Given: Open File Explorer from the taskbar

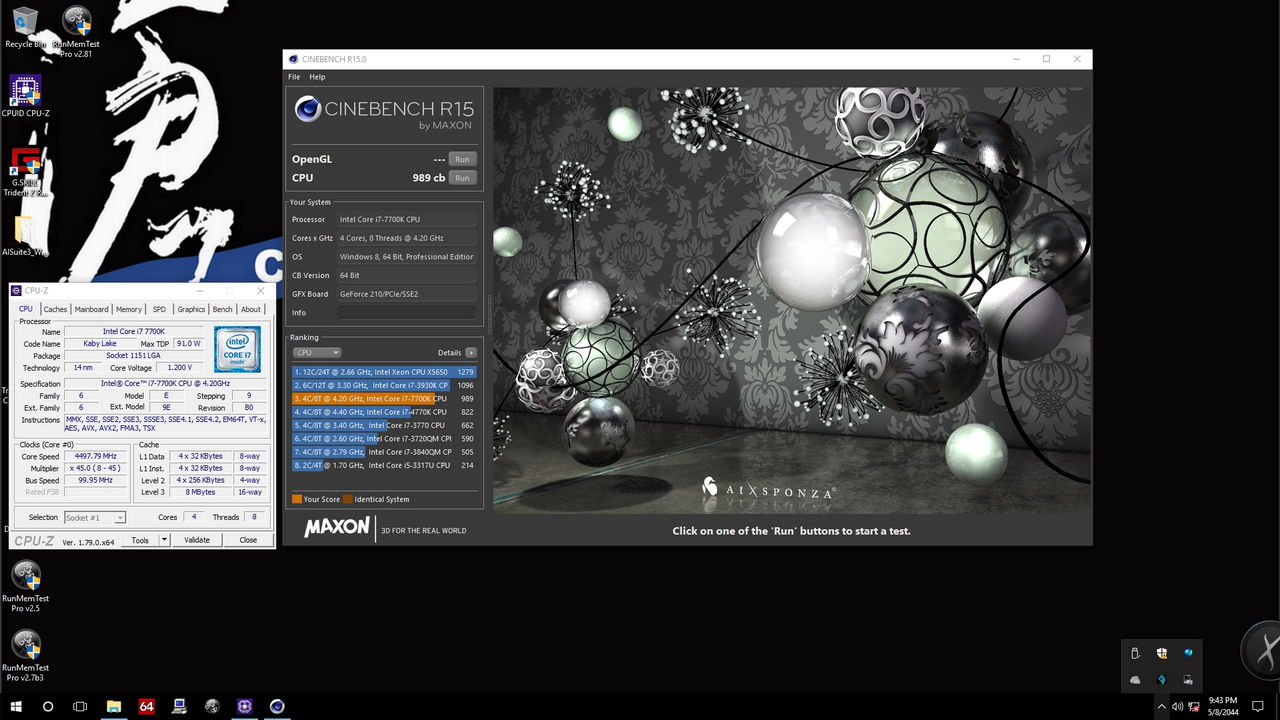Looking at the screenshot, I should [x=114, y=706].
